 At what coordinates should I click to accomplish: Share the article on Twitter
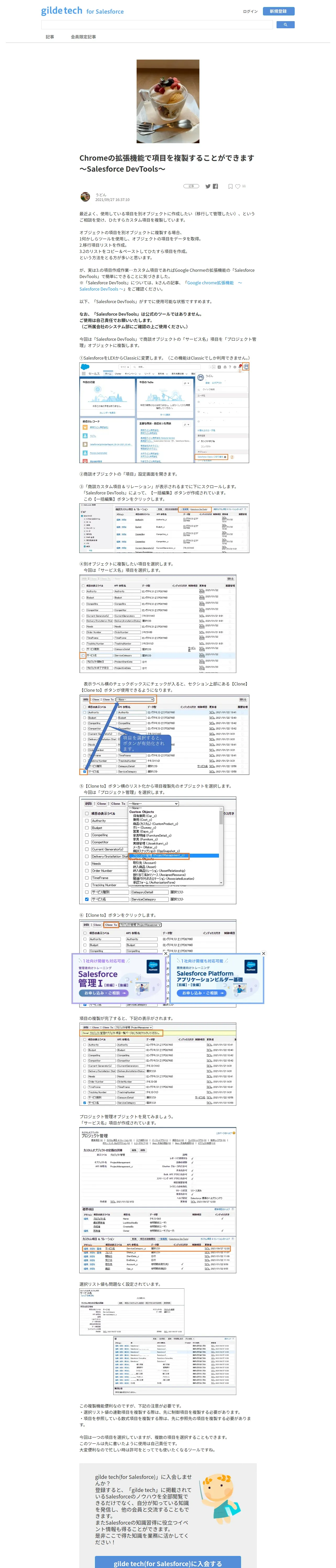(208, 186)
